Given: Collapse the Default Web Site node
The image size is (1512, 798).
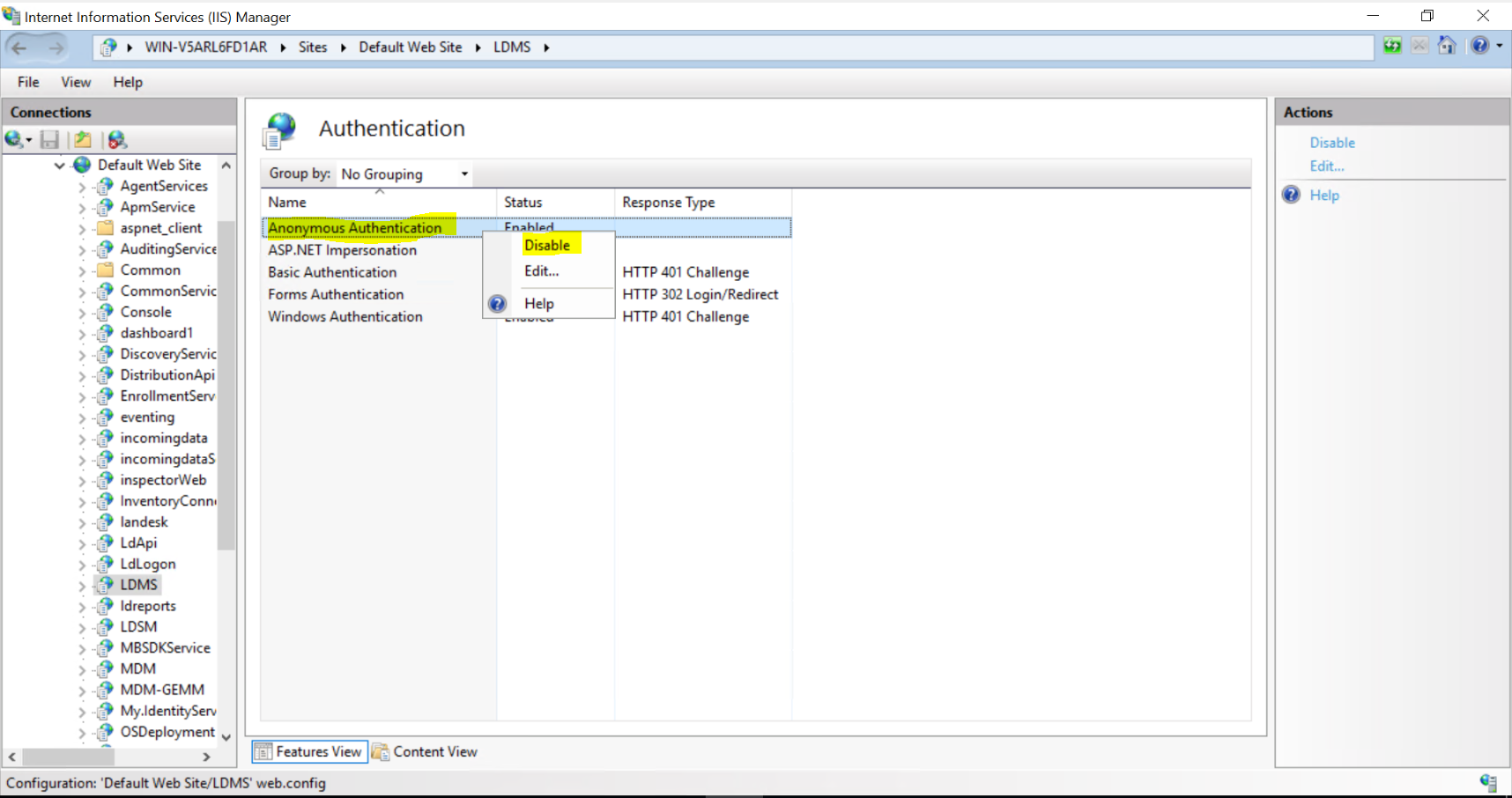Looking at the screenshot, I should click(x=59, y=165).
